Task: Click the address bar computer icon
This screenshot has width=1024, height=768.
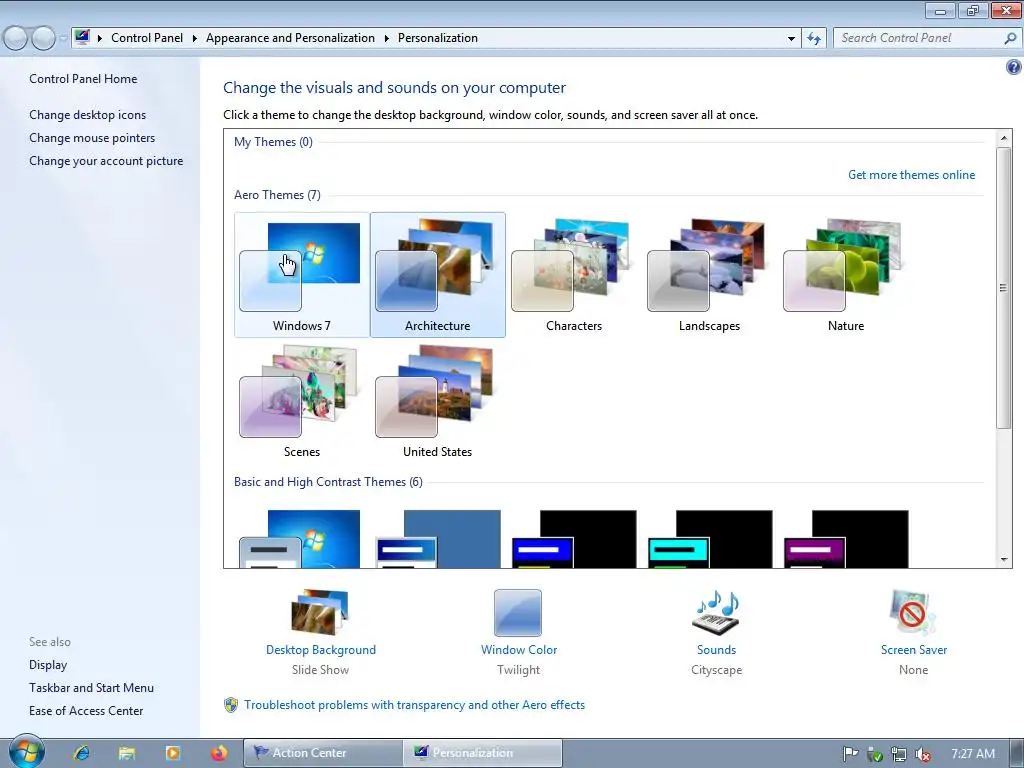Action: [82, 37]
